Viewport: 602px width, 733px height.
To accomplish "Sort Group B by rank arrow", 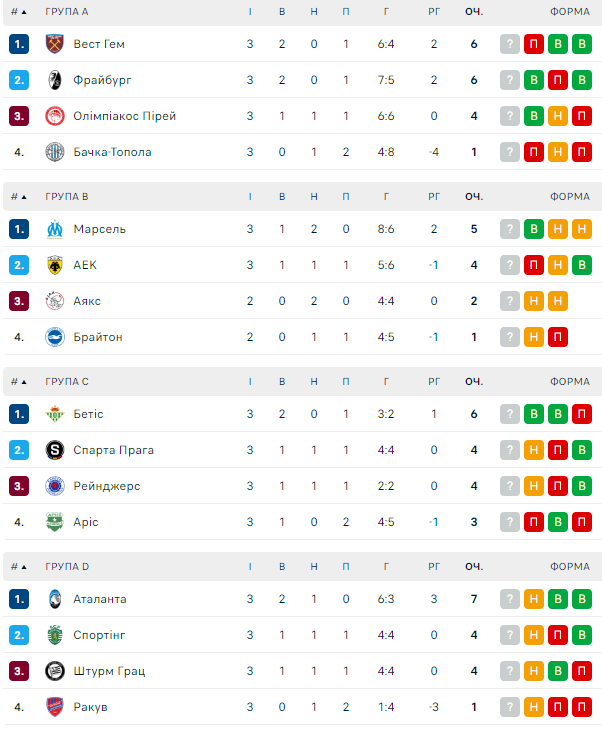I will pyautogui.click(x=24, y=197).
